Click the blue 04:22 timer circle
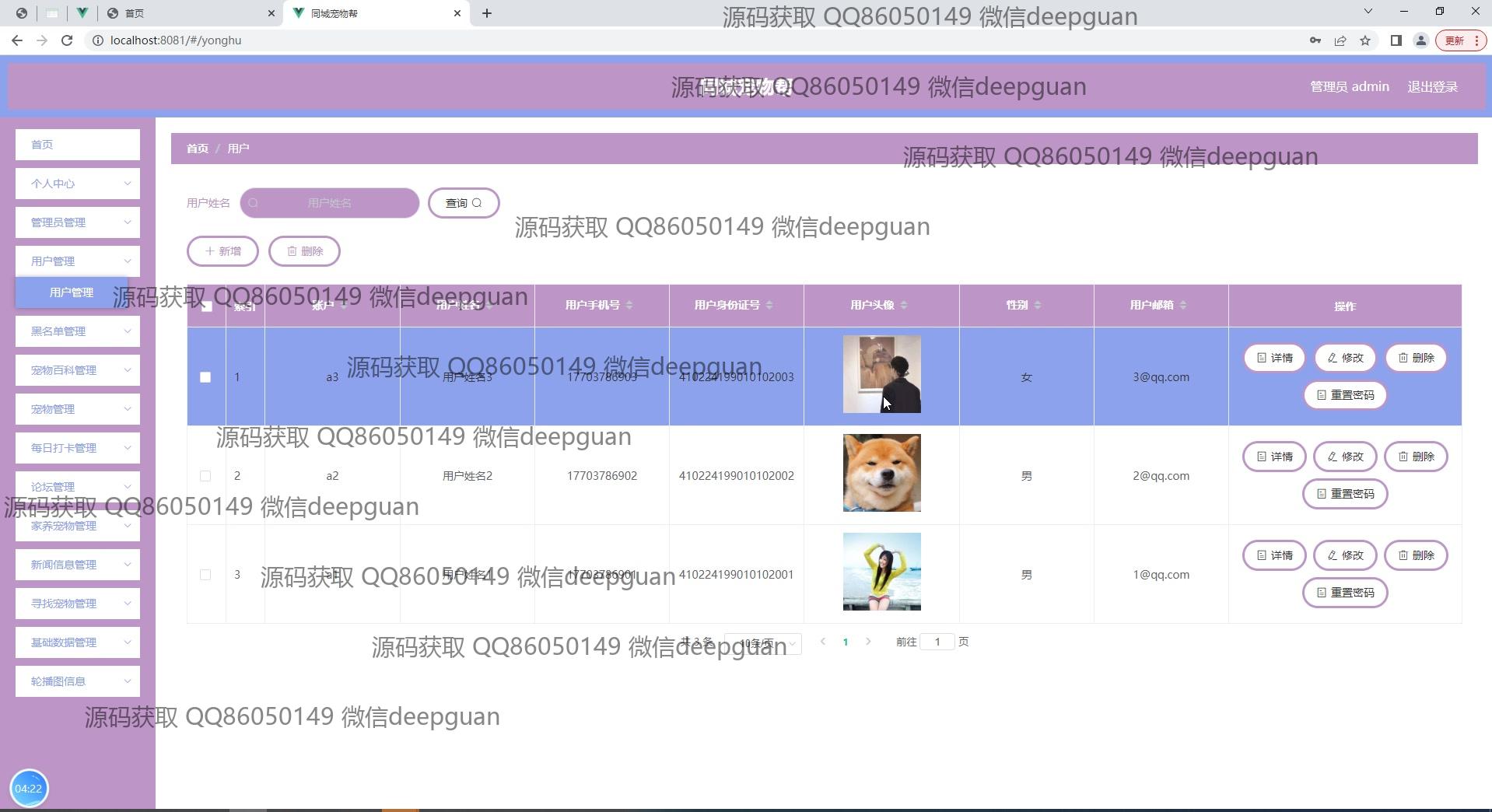Screen dimensions: 1492x812 [29, 789]
